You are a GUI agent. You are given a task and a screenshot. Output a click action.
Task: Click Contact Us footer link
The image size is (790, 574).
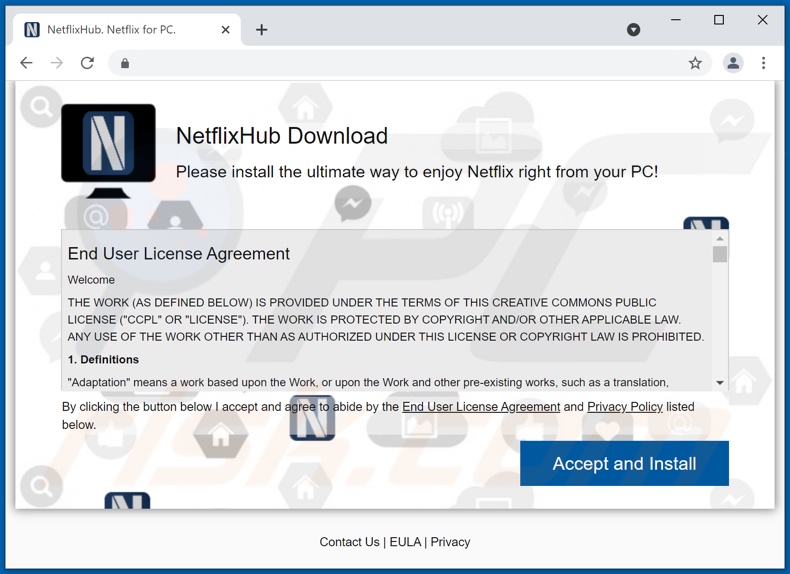coord(349,542)
